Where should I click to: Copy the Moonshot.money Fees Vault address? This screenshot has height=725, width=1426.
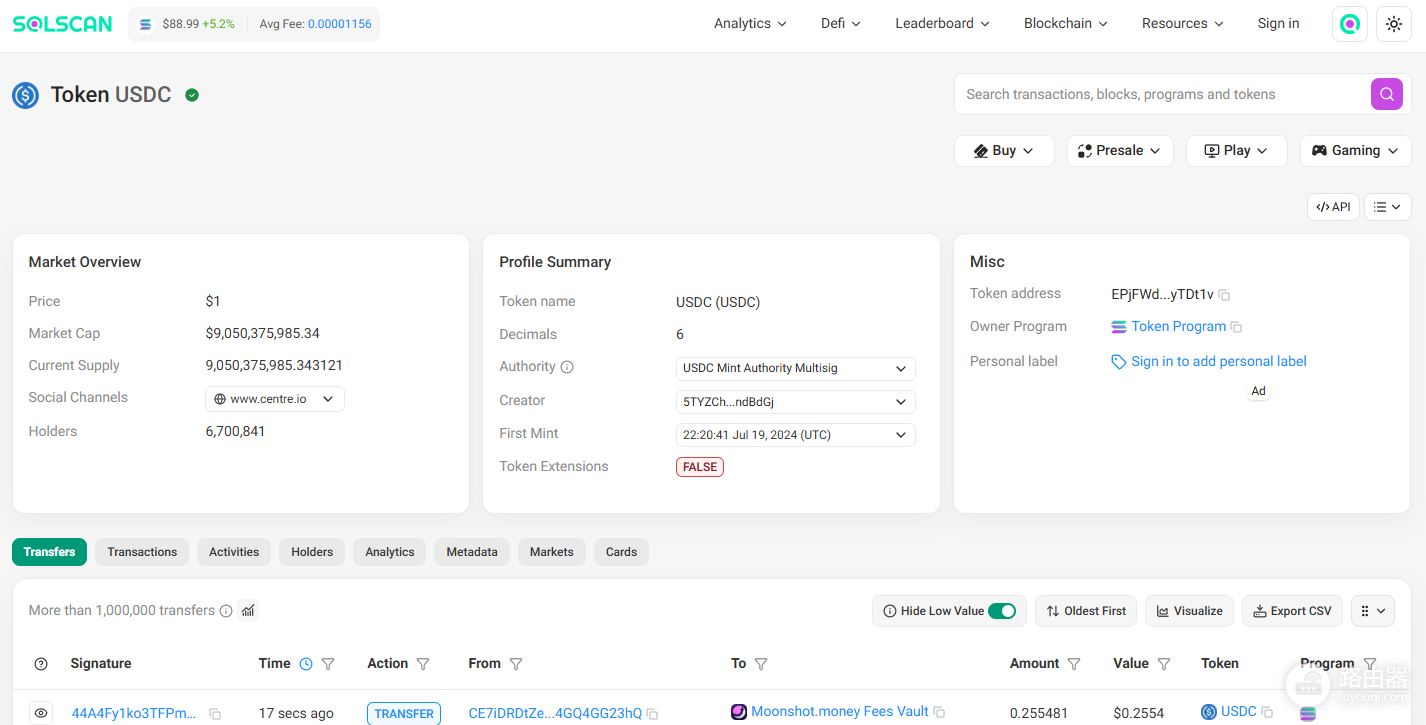click(939, 712)
